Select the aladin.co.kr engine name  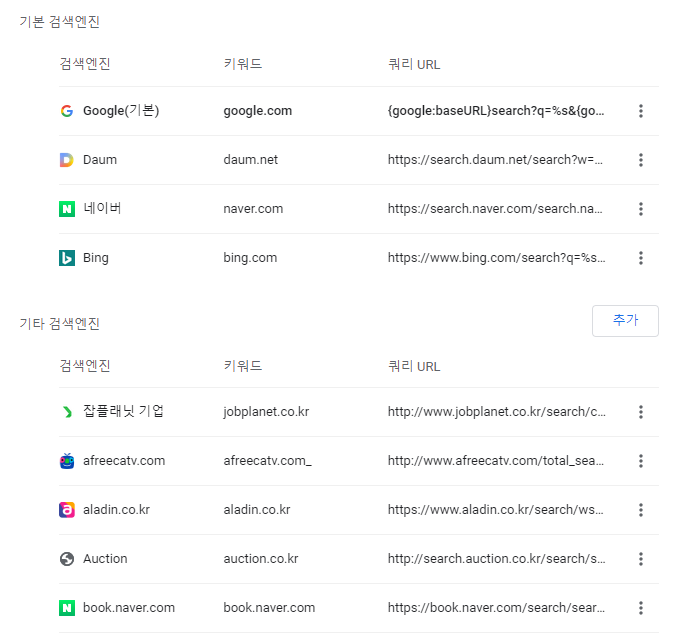[x=116, y=510]
